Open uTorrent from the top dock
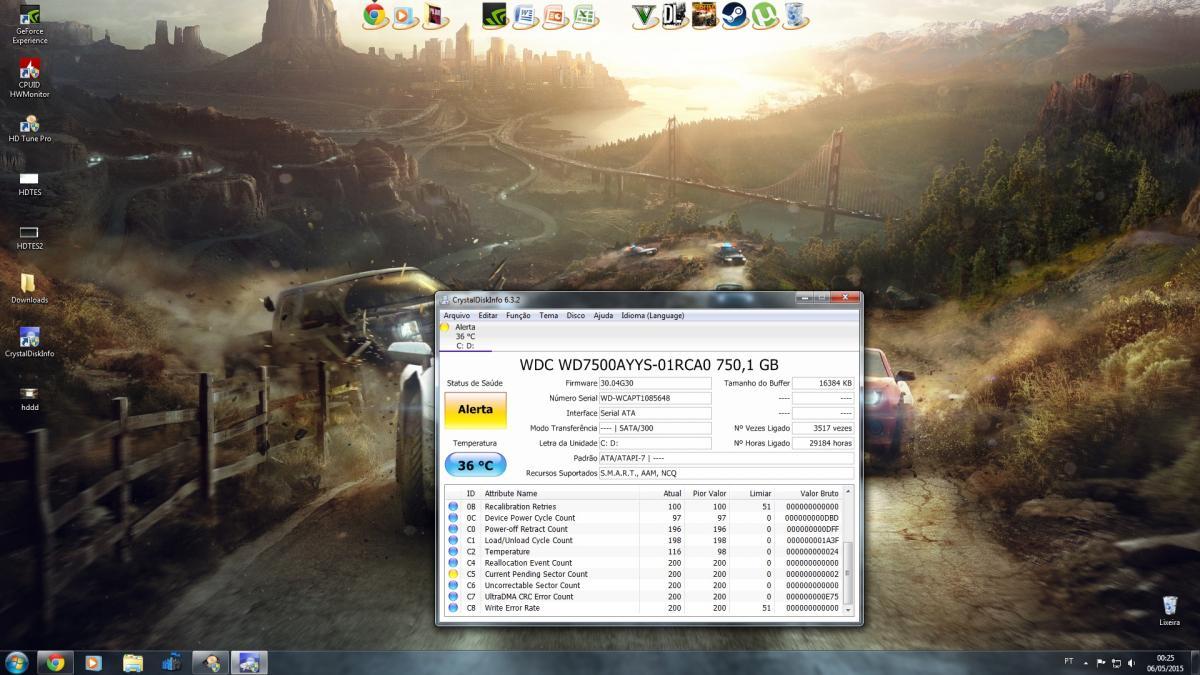 [764, 15]
